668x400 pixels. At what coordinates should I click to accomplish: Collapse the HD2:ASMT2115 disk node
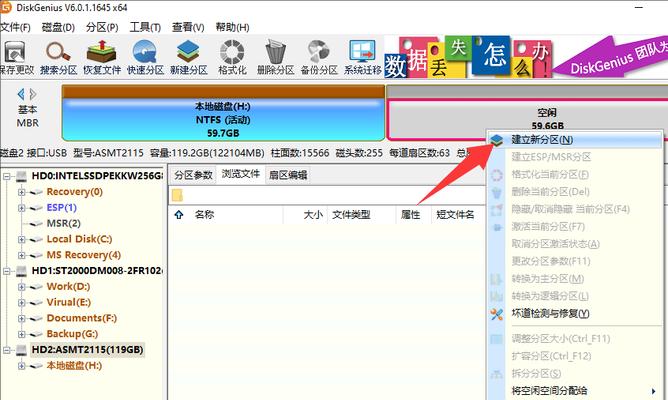point(6,350)
